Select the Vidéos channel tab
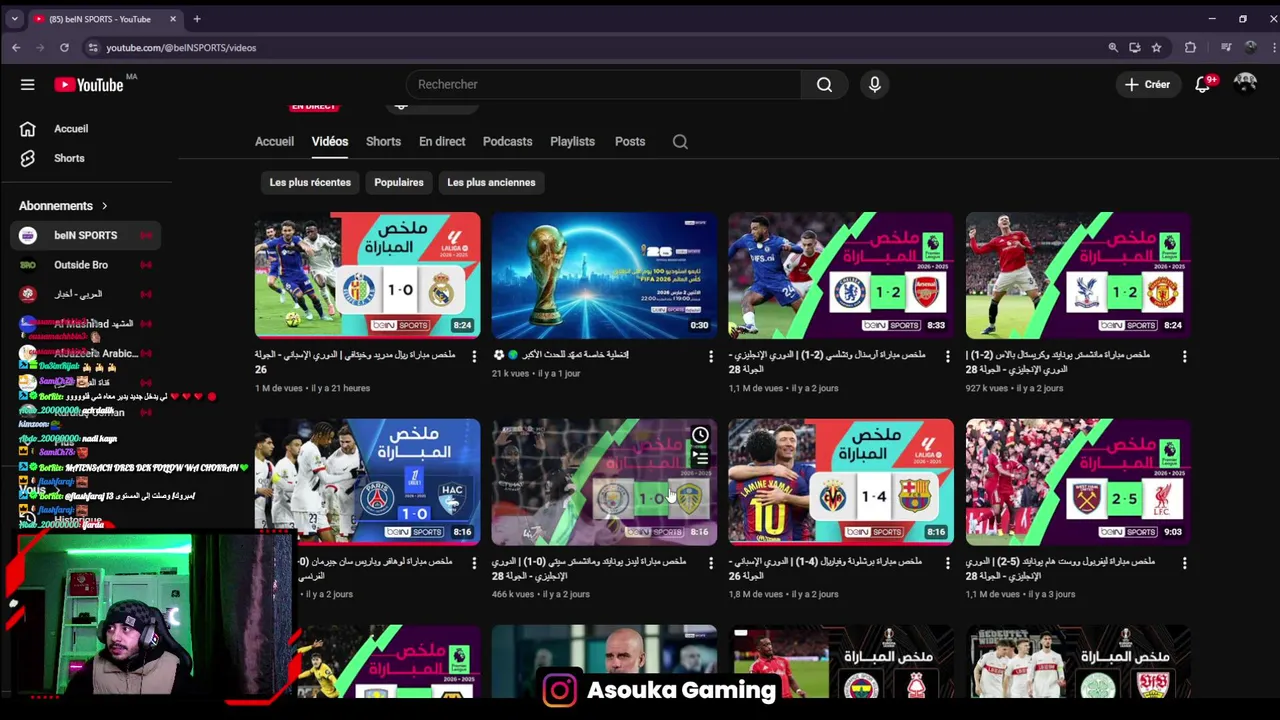The image size is (1280, 720). (330, 142)
